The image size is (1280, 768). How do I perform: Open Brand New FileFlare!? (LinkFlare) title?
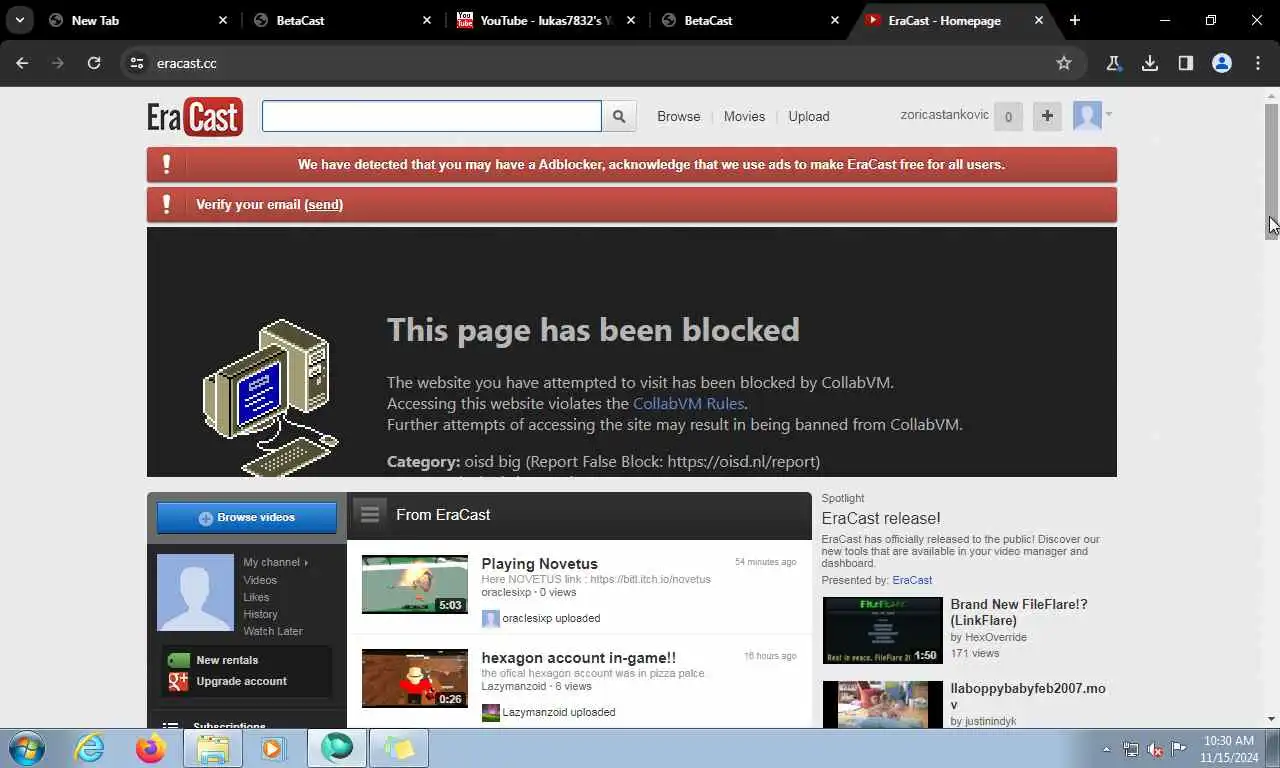(1018, 612)
